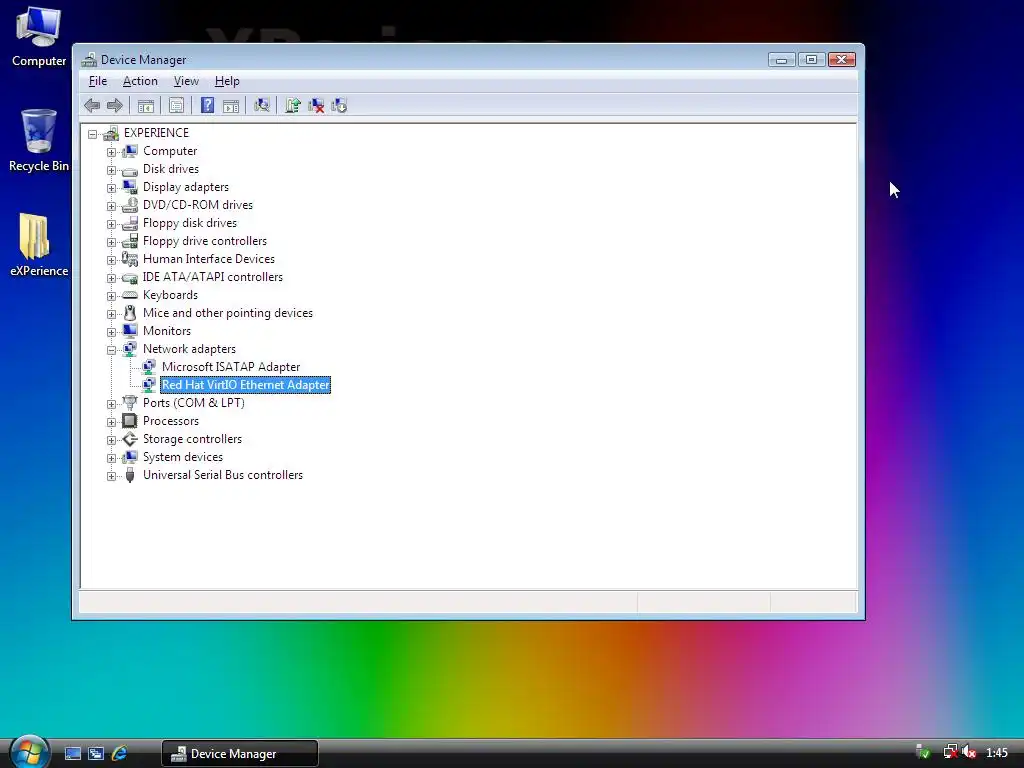1024x768 pixels.
Task: Open the Help menu
Action: click(227, 81)
